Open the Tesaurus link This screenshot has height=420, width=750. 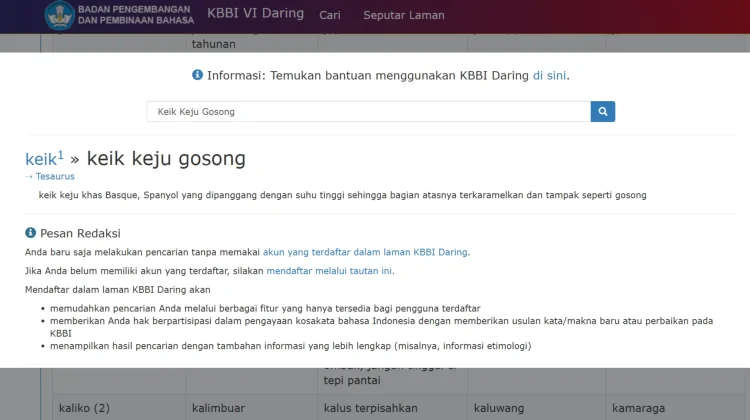pos(55,177)
